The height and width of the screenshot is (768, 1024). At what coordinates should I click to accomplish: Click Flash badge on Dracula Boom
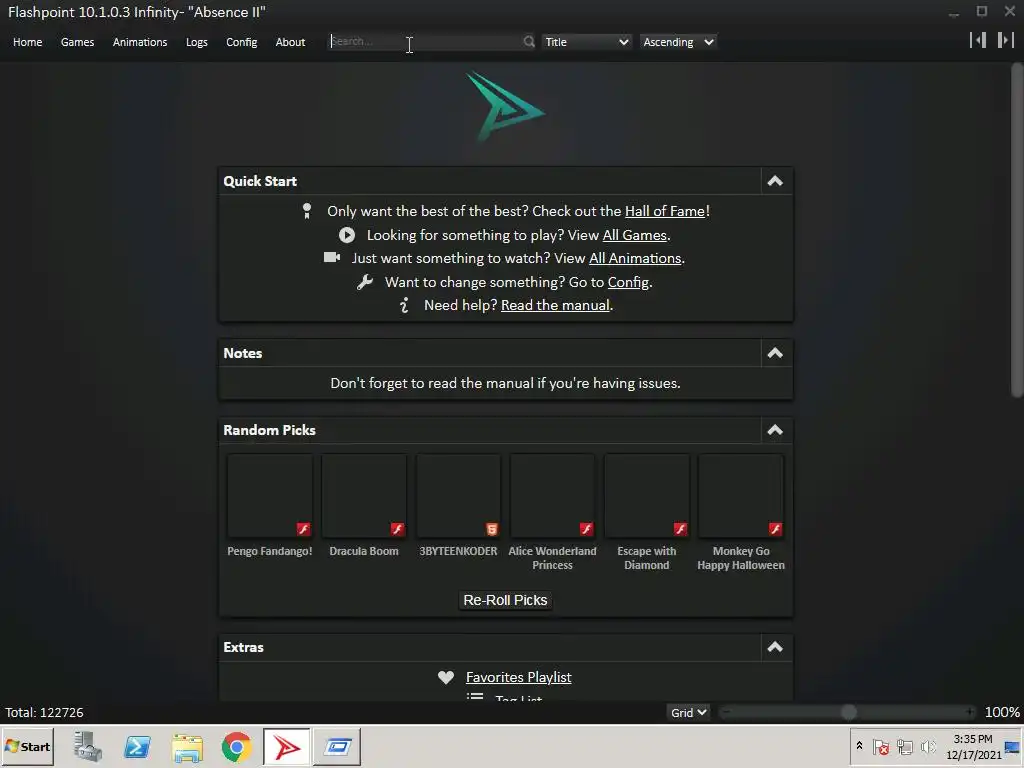pos(398,529)
